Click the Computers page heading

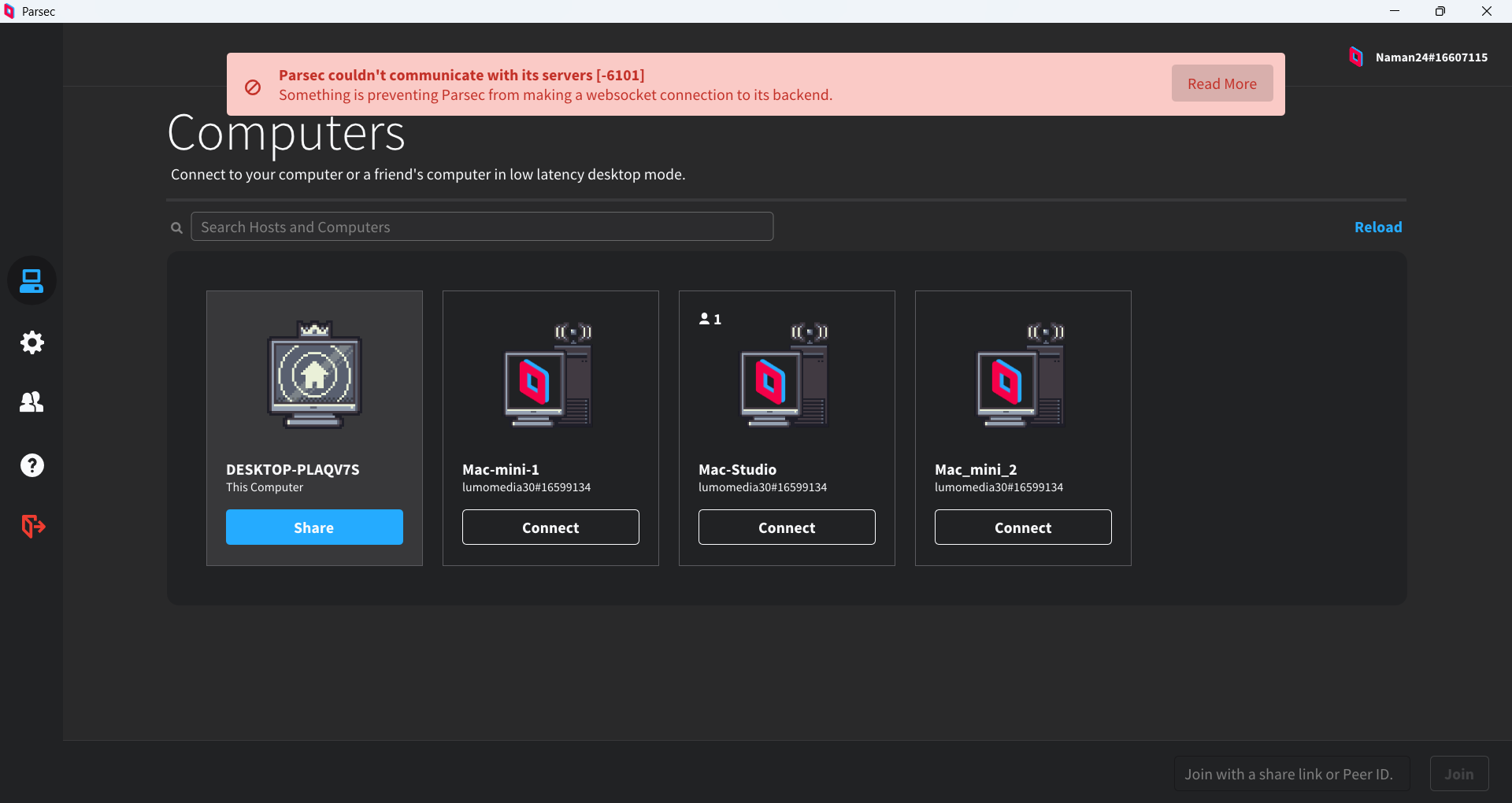(x=287, y=133)
